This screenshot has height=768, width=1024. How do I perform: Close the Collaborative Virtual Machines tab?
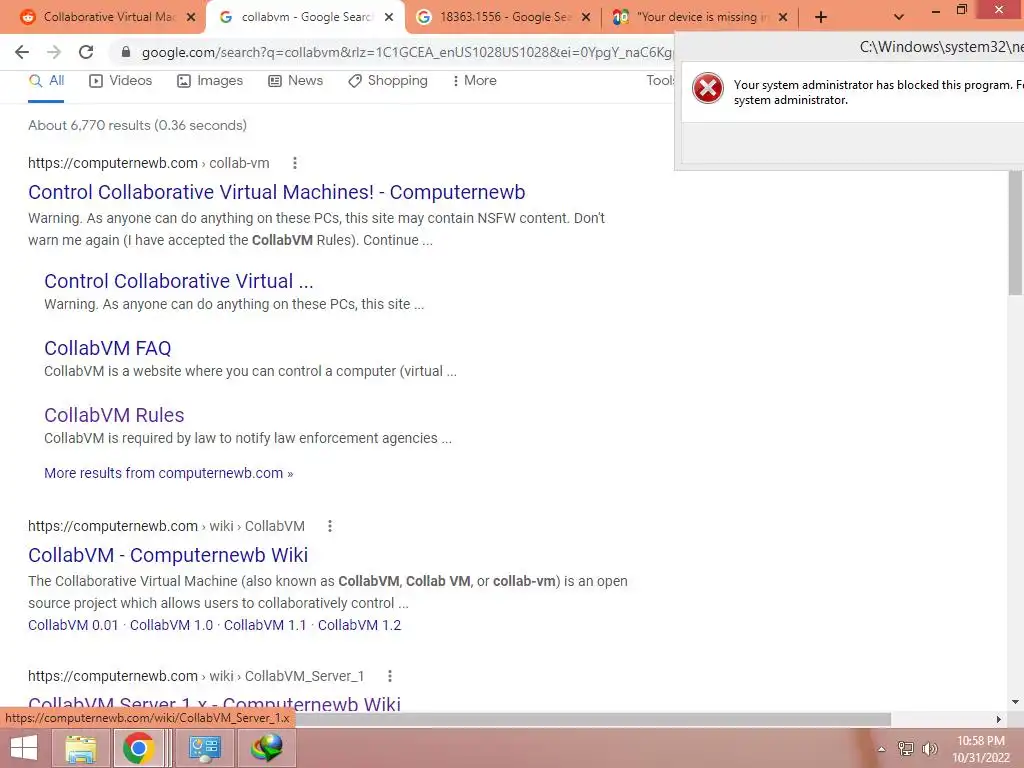(x=191, y=18)
